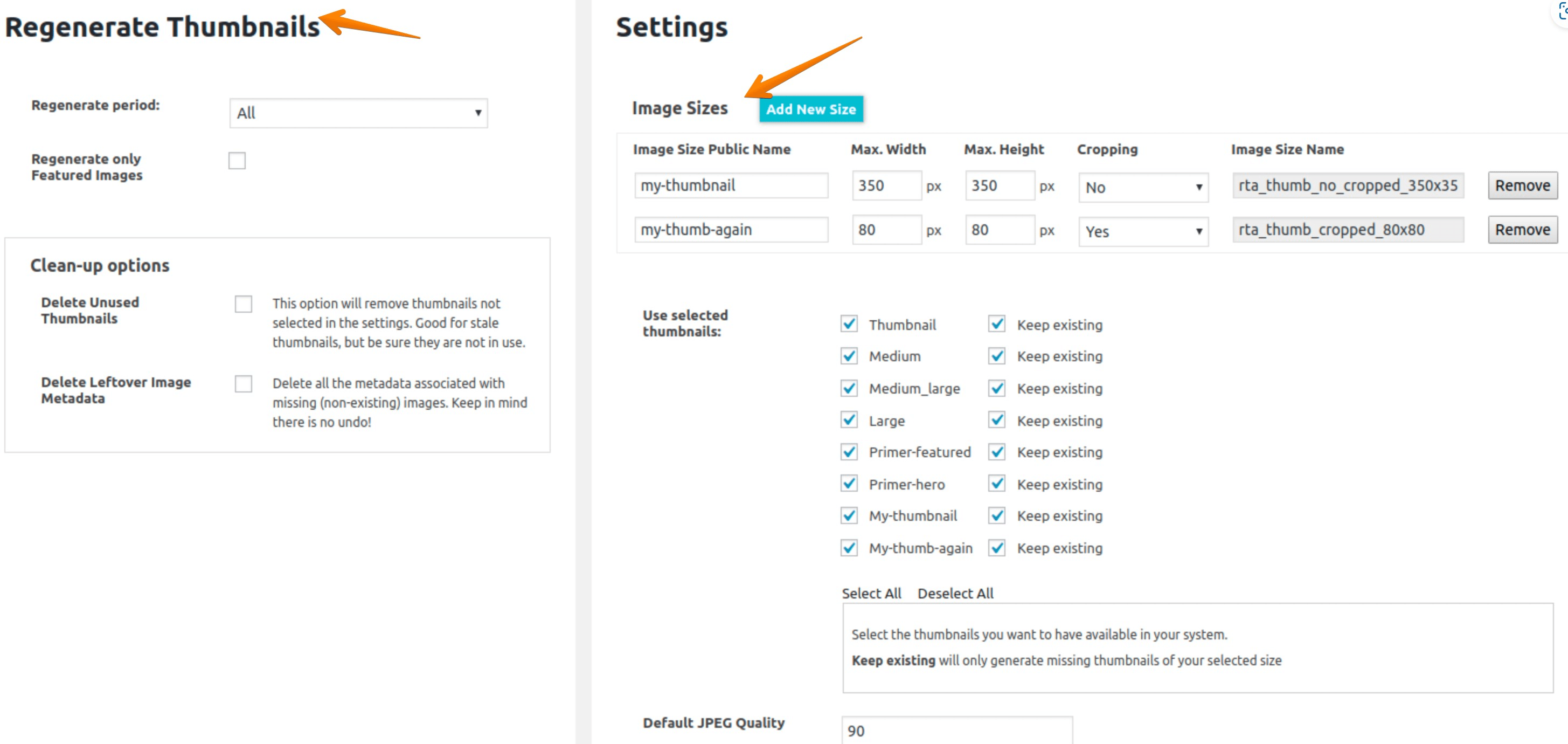The image size is (1568, 744).
Task: Click the Cropping column header
Action: point(1107,149)
